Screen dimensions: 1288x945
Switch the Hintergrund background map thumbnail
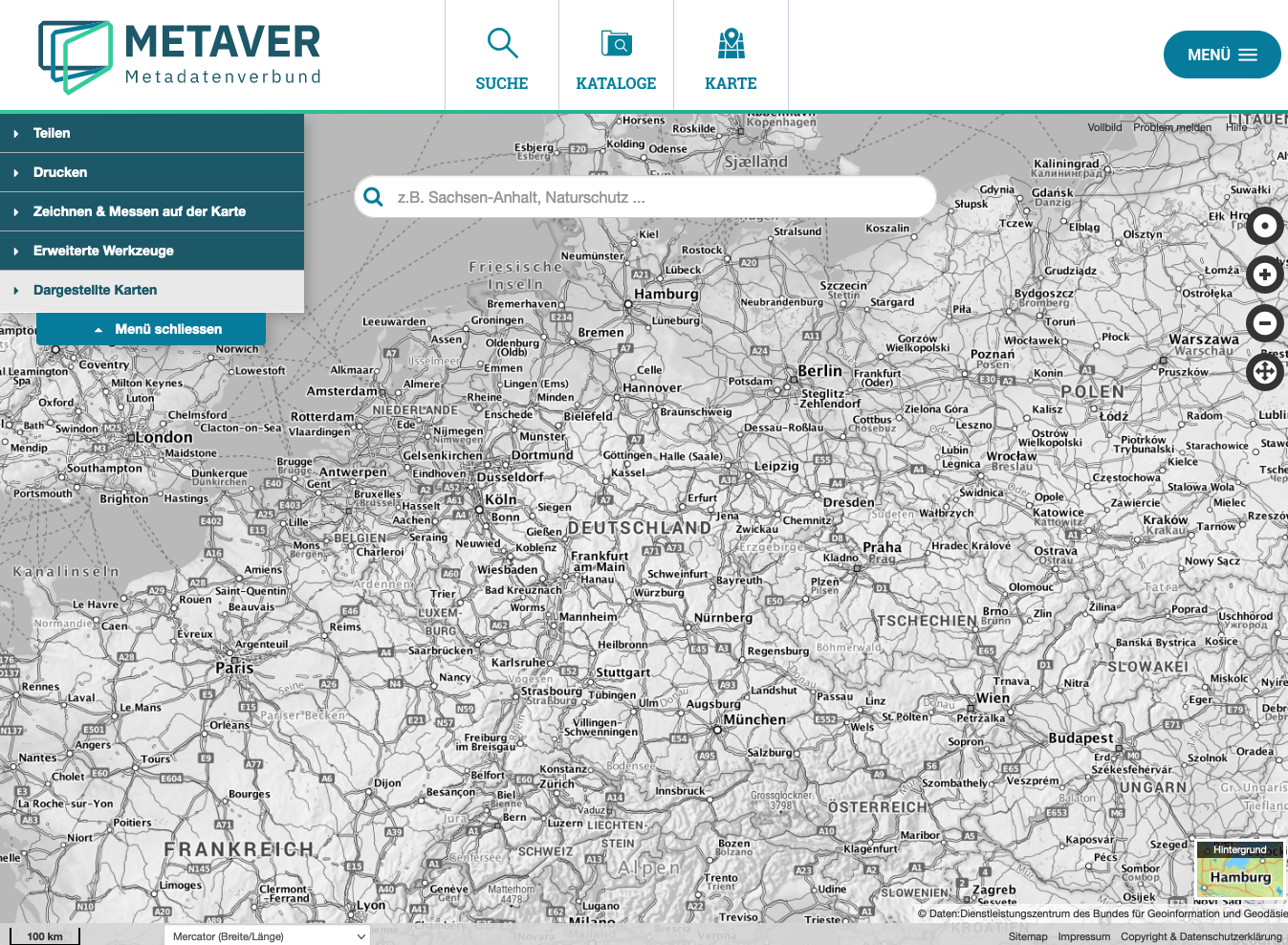click(1239, 872)
